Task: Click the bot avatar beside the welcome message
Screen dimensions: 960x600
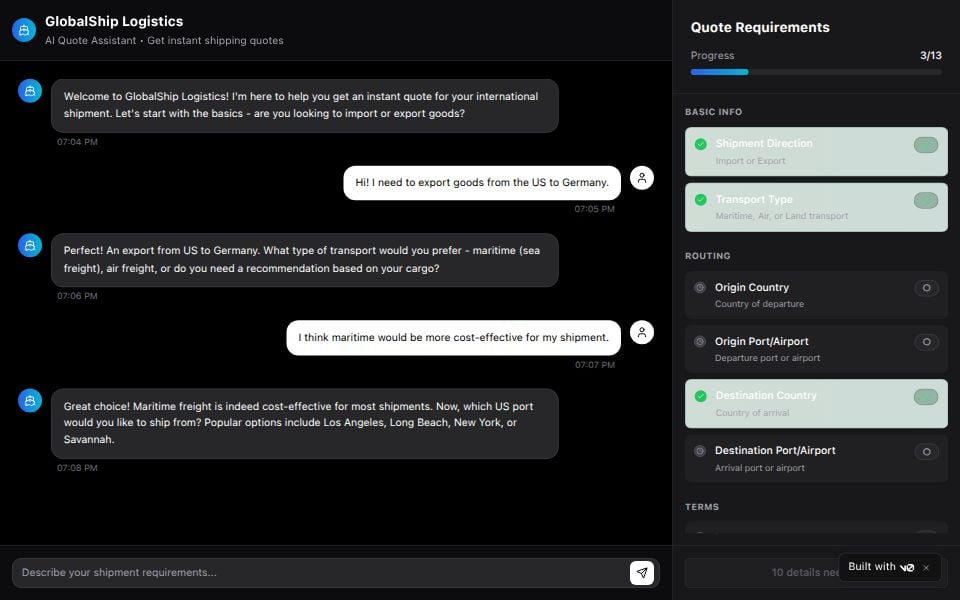Action: click(29, 91)
